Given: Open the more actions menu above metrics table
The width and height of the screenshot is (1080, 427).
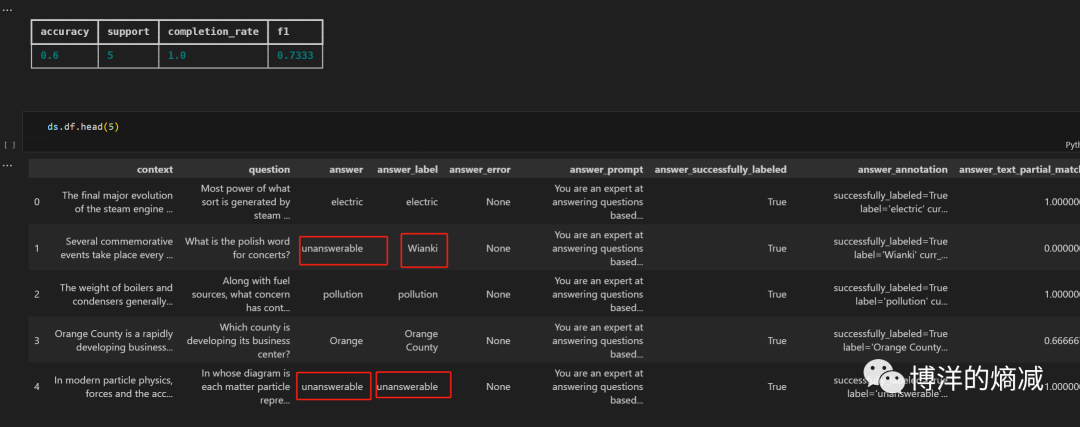Looking at the screenshot, I should tap(7, 11).
